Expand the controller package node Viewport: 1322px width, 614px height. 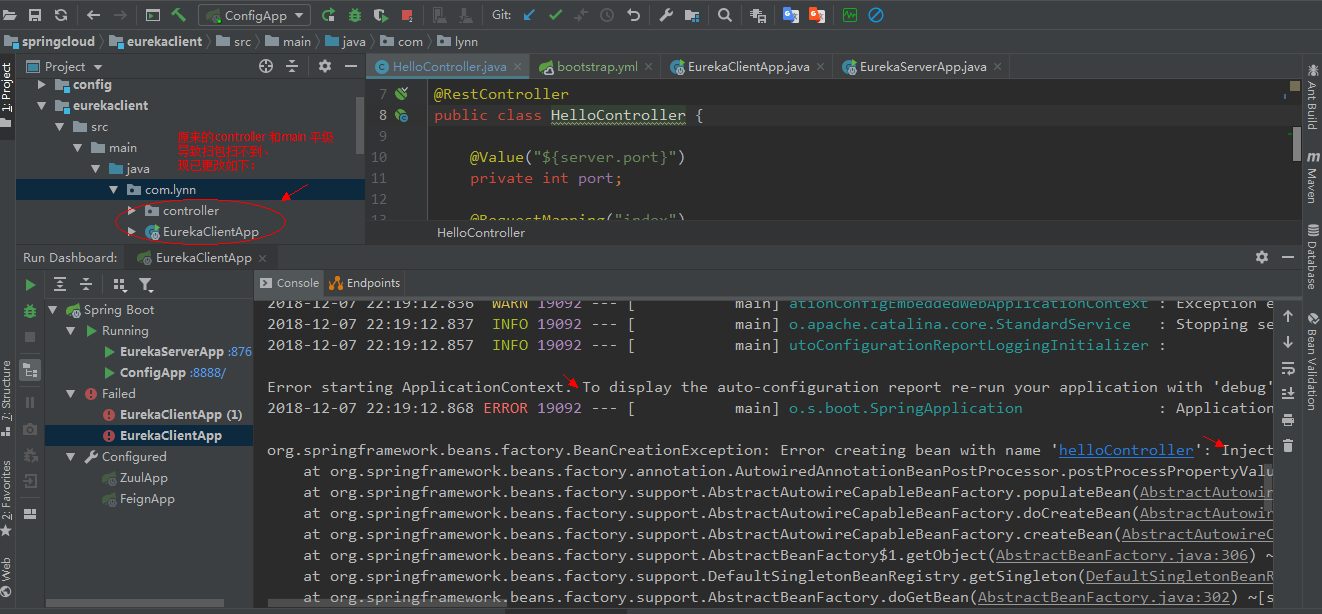pyautogui.click(x=131, y=211)
